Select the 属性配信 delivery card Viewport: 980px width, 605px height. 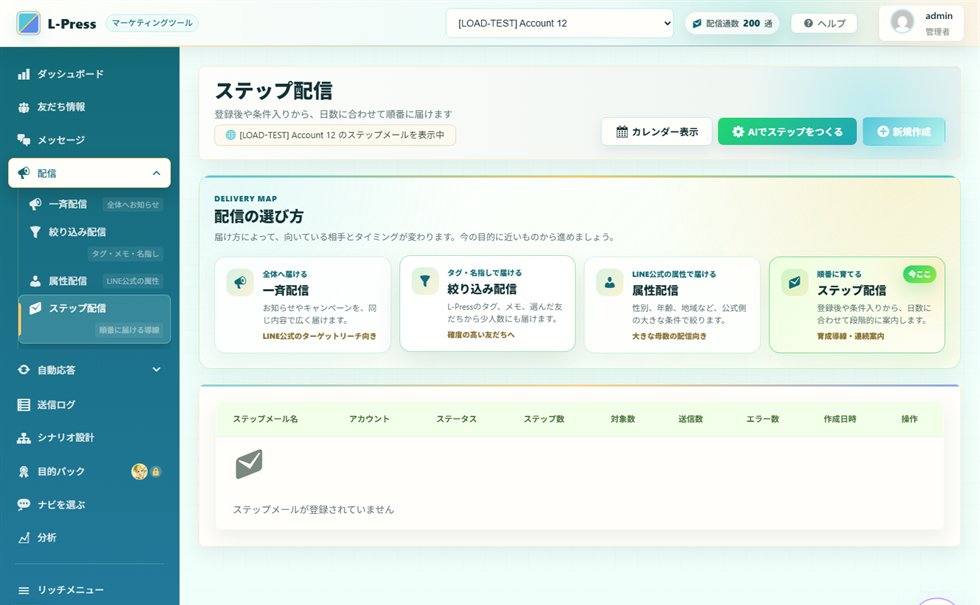point(672,304)
